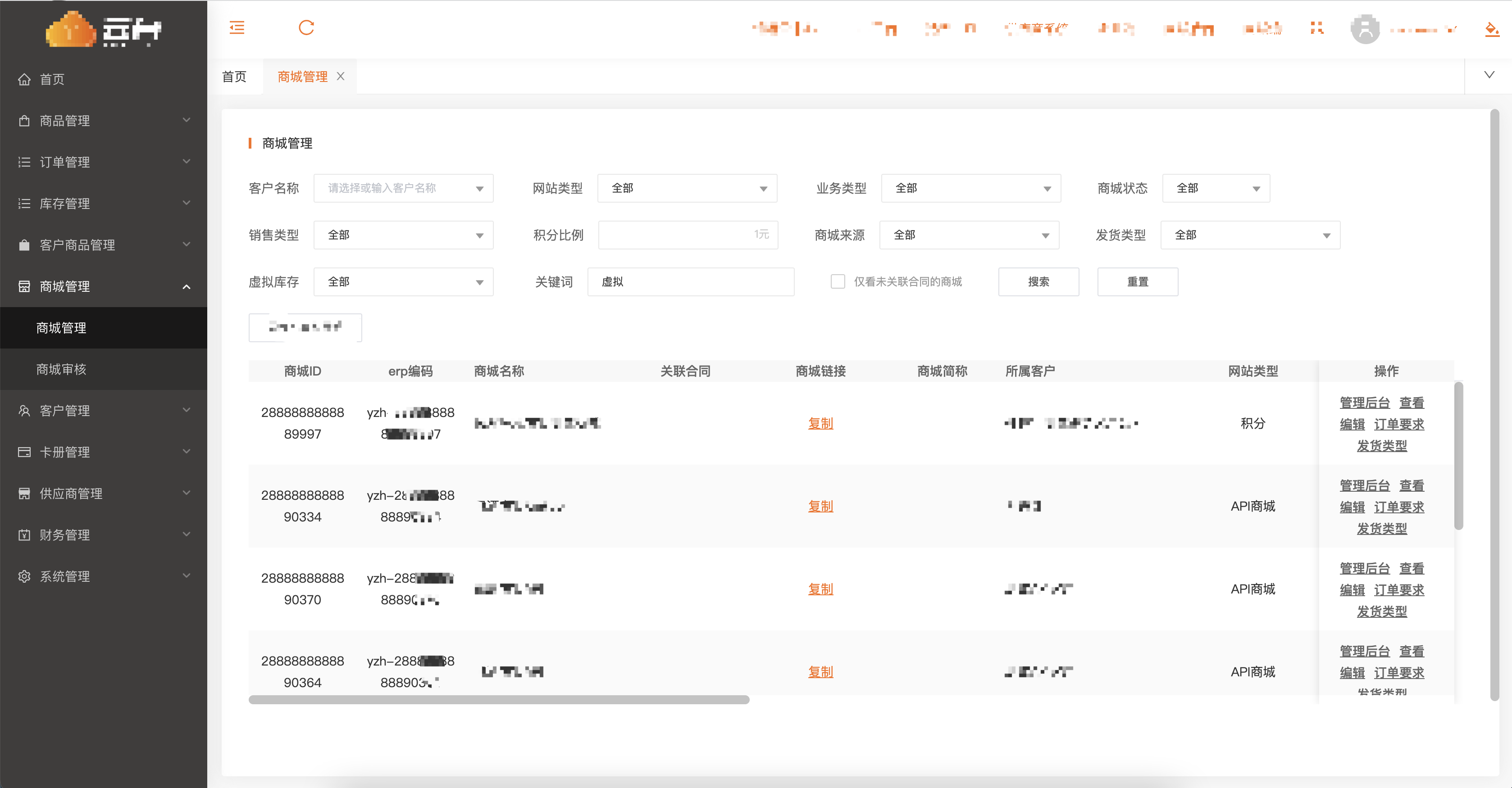This screenshot has width=1512, height=788.
Task: Click the page vertical scrollbar at far right
Action: coord(1494,405)
